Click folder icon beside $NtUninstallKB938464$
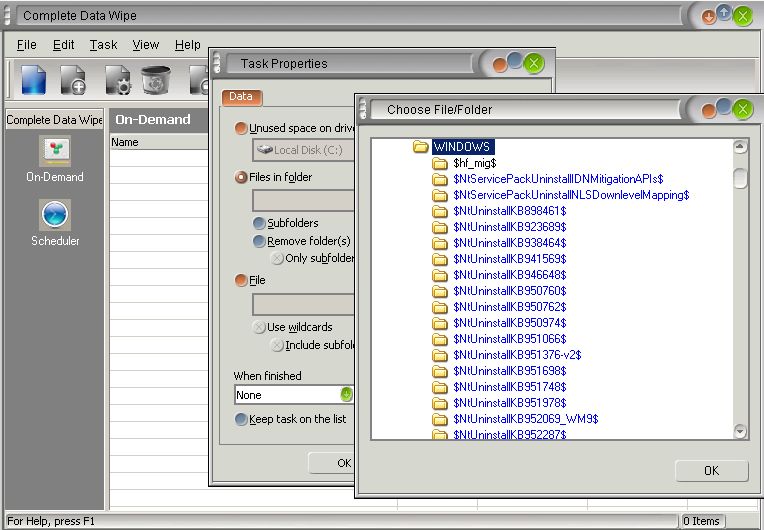 coord(439,243)
